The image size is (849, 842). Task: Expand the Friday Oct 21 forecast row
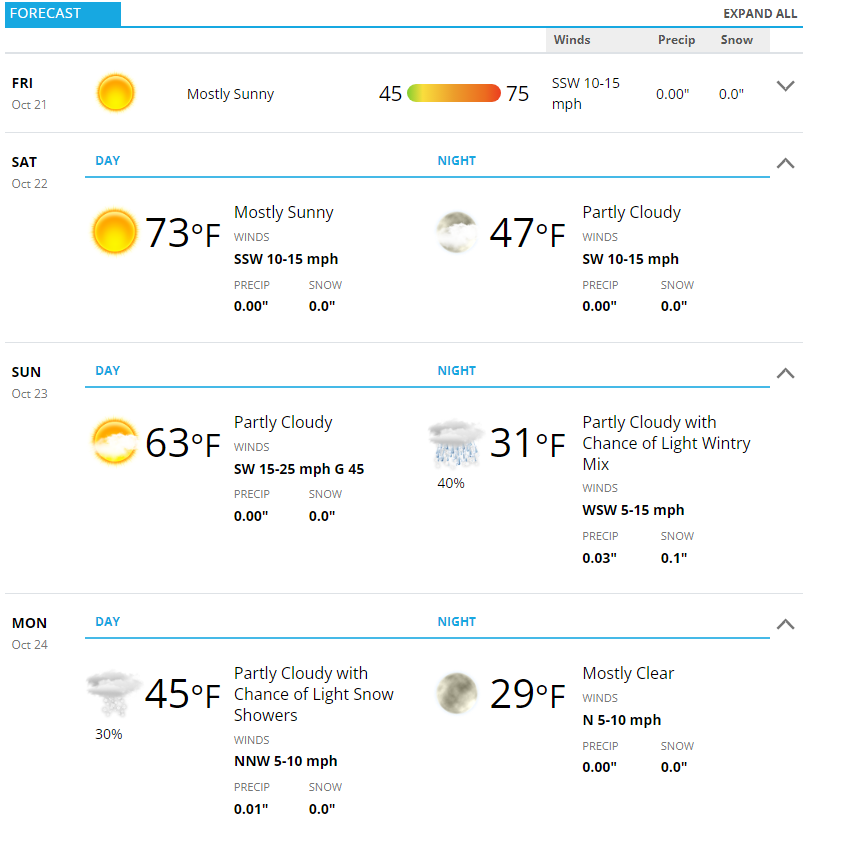[785, 86]
